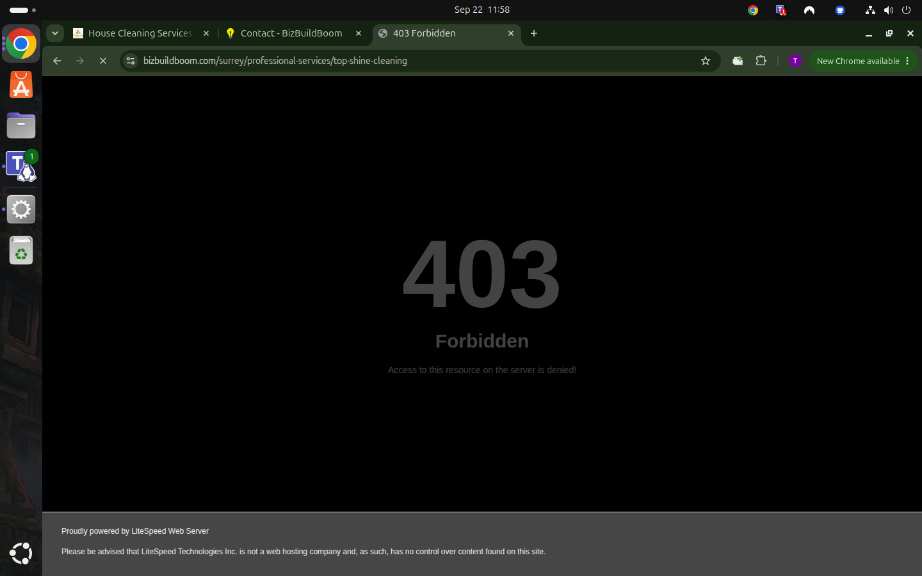Open the Chrome profile avatar
This screenshot has height=576, width=922.
pos(795,61)
